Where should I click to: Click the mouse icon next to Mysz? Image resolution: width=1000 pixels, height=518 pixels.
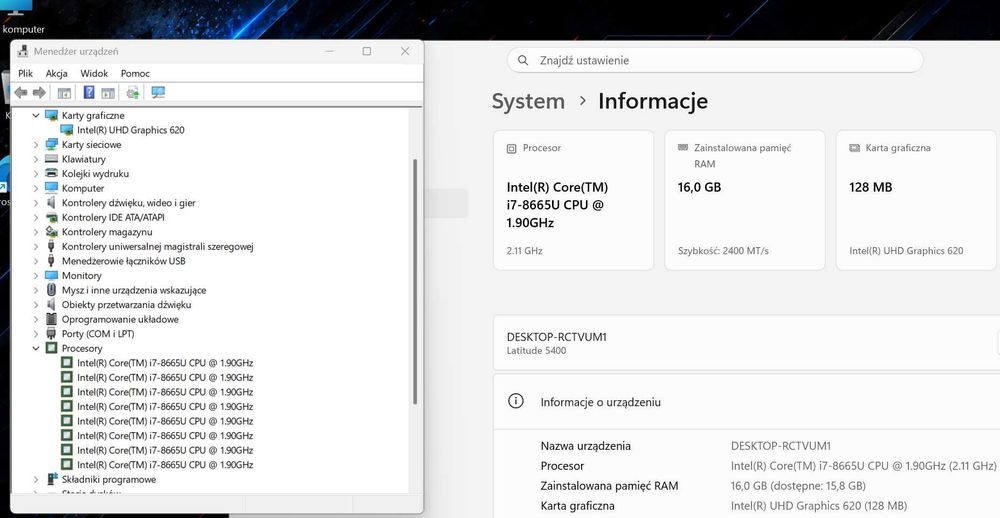pos(52,290)
